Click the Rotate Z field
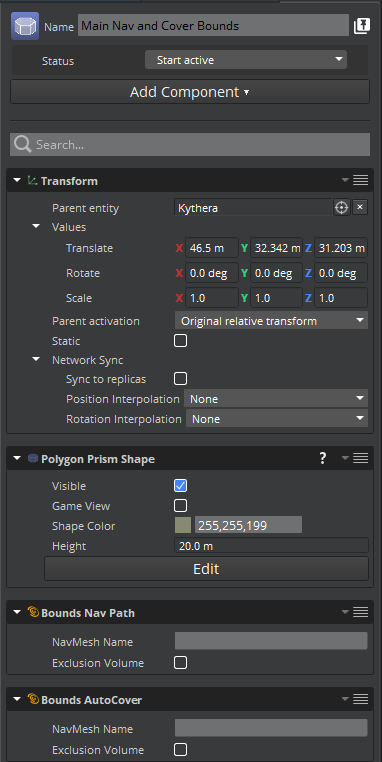The image size is (382, 762). 341,273
